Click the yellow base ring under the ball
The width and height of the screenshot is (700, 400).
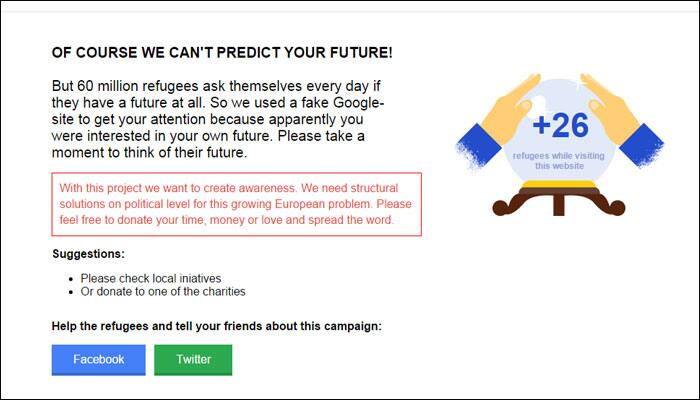[558, 184]
